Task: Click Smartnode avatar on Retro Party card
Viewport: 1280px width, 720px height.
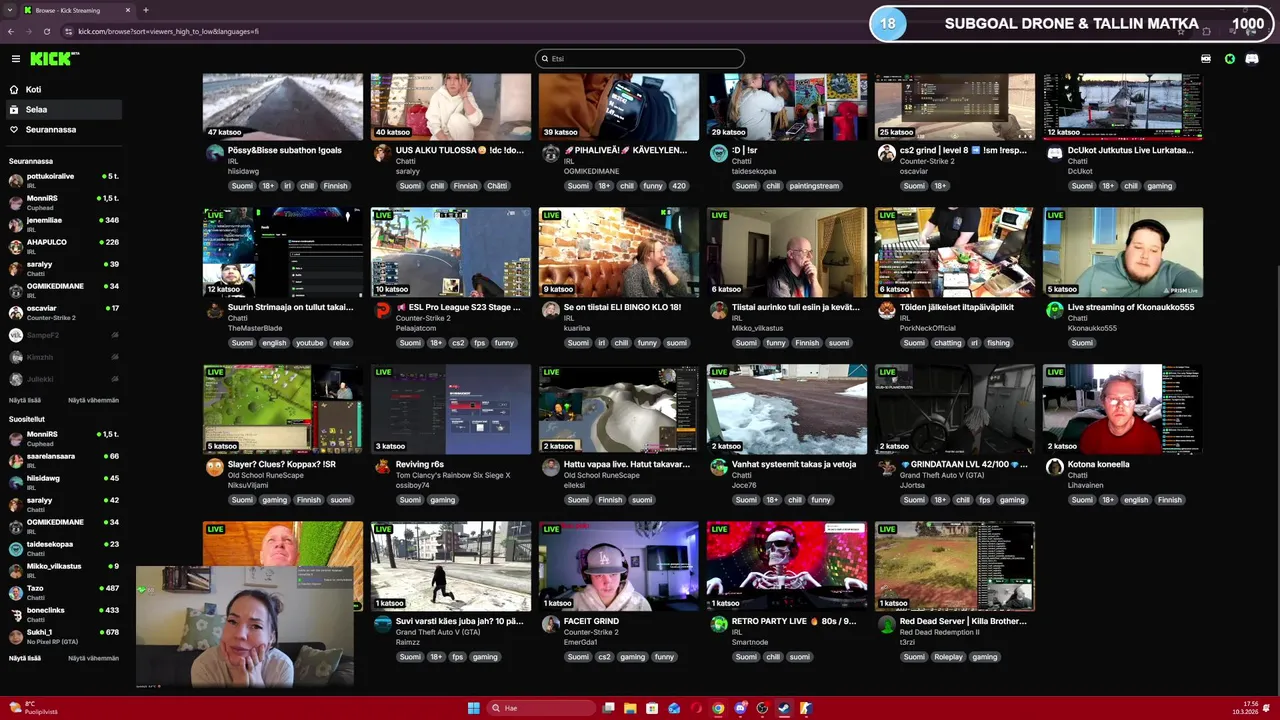Action: (718, 624)
